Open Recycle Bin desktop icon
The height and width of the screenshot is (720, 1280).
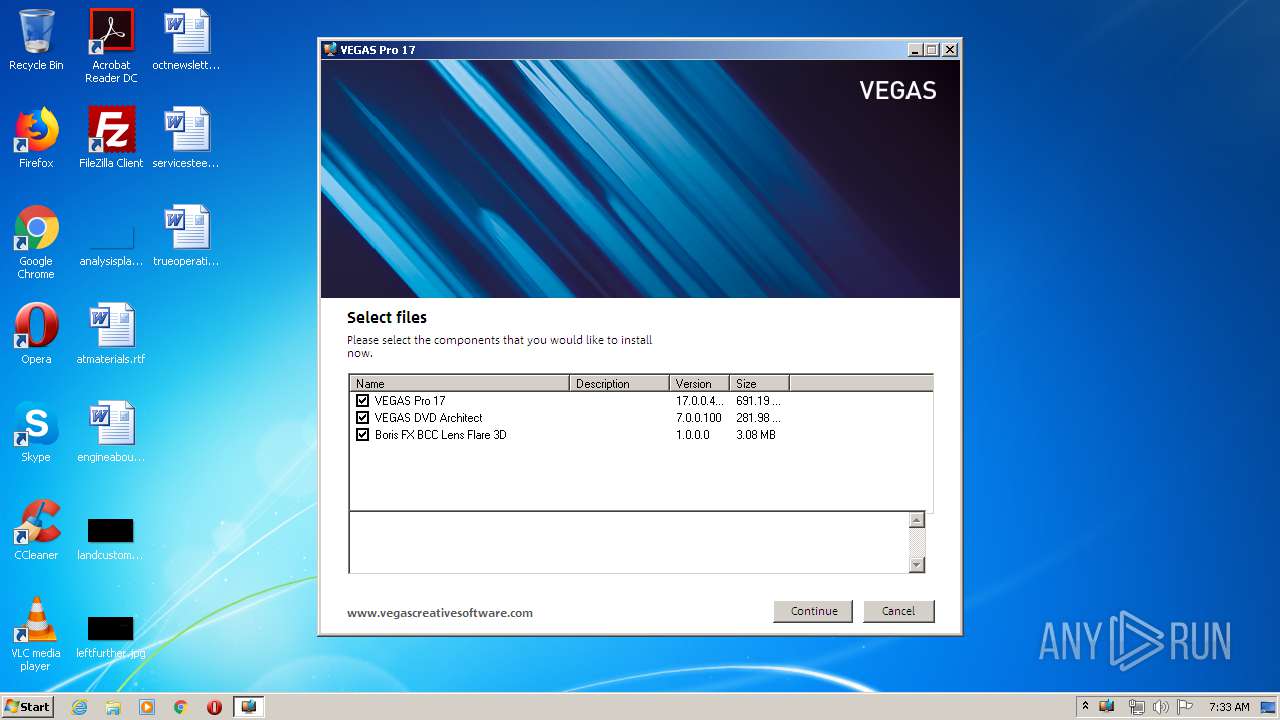point(36,41)
